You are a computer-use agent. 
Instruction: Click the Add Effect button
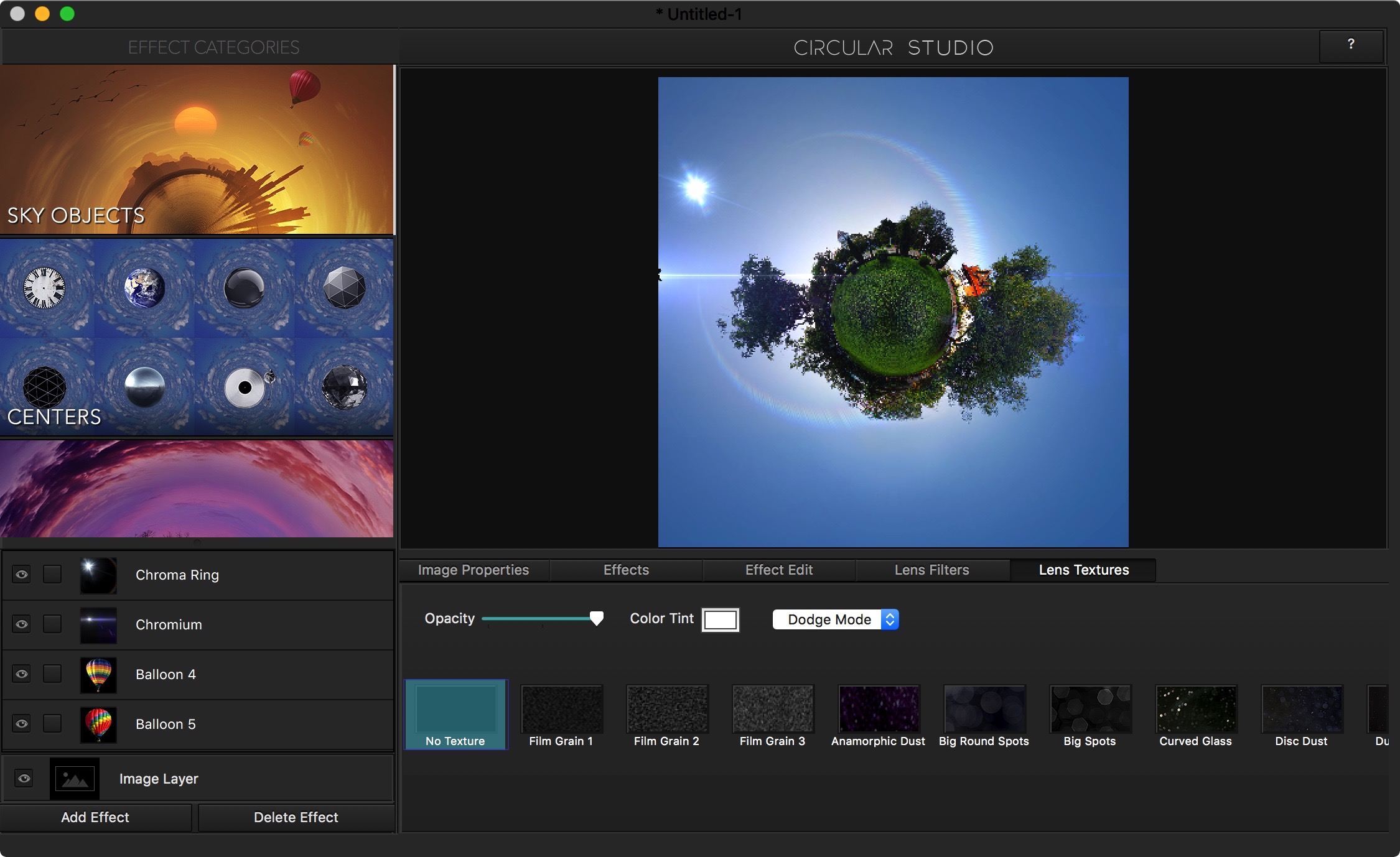[x=95, y=817]
